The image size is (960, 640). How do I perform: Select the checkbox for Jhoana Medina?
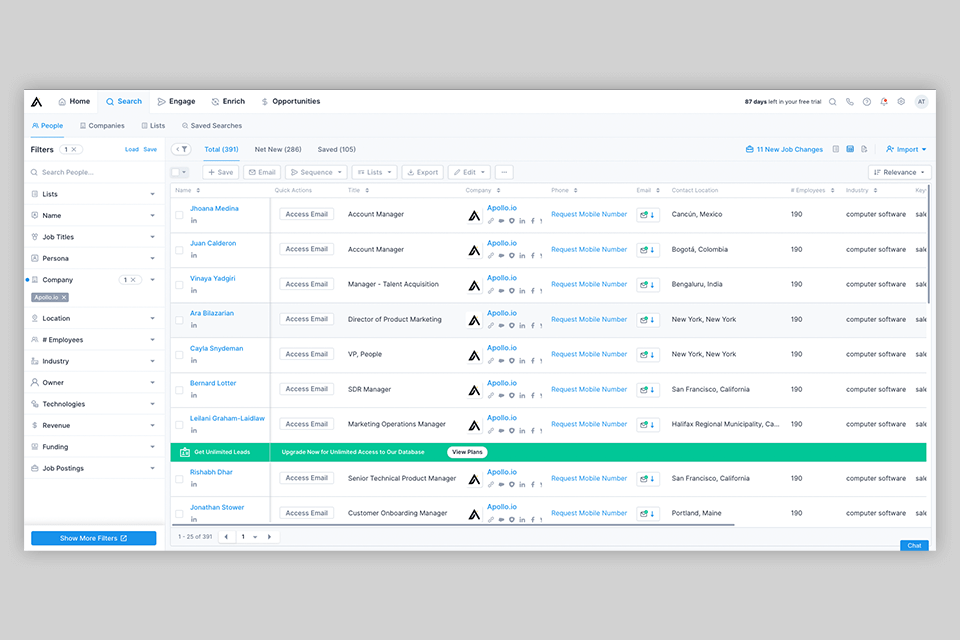point(179,215)
